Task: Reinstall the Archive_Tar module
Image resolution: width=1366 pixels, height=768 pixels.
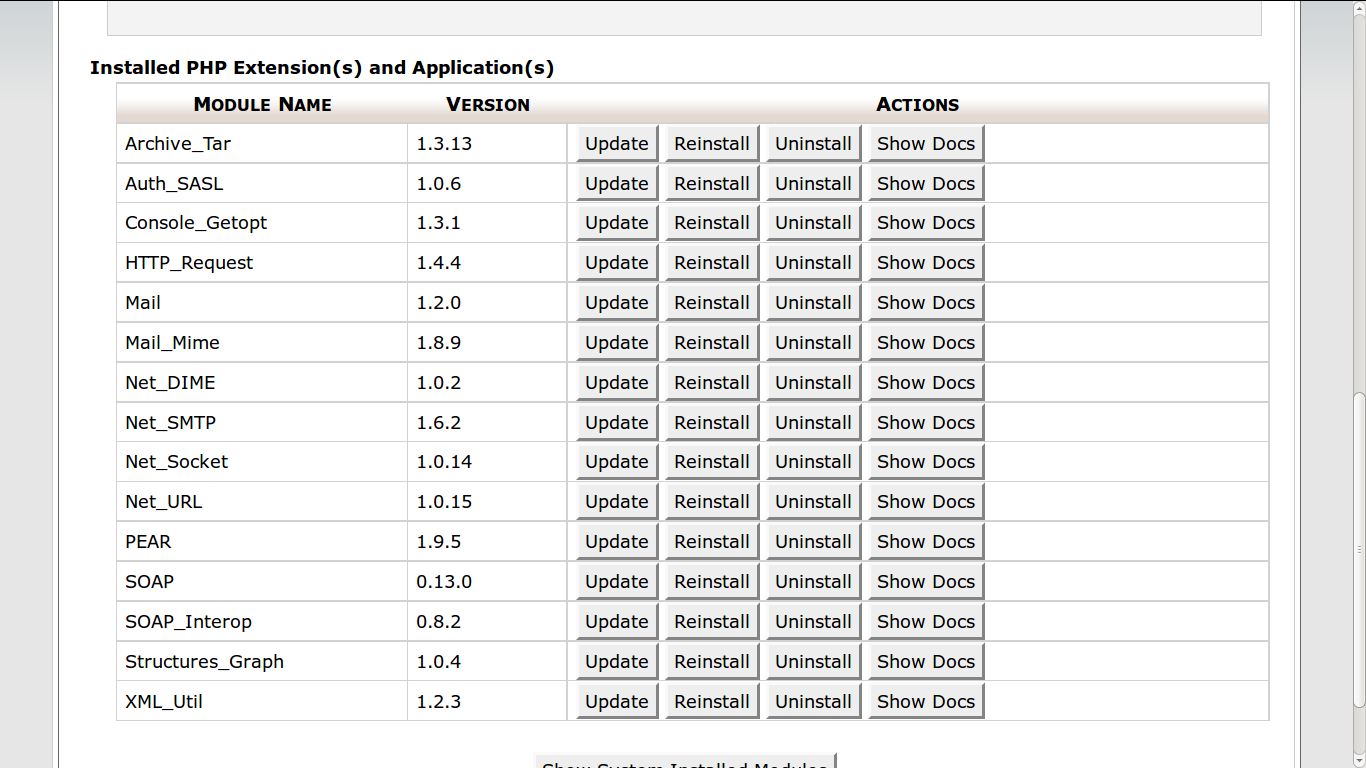Action: point(712,143)
